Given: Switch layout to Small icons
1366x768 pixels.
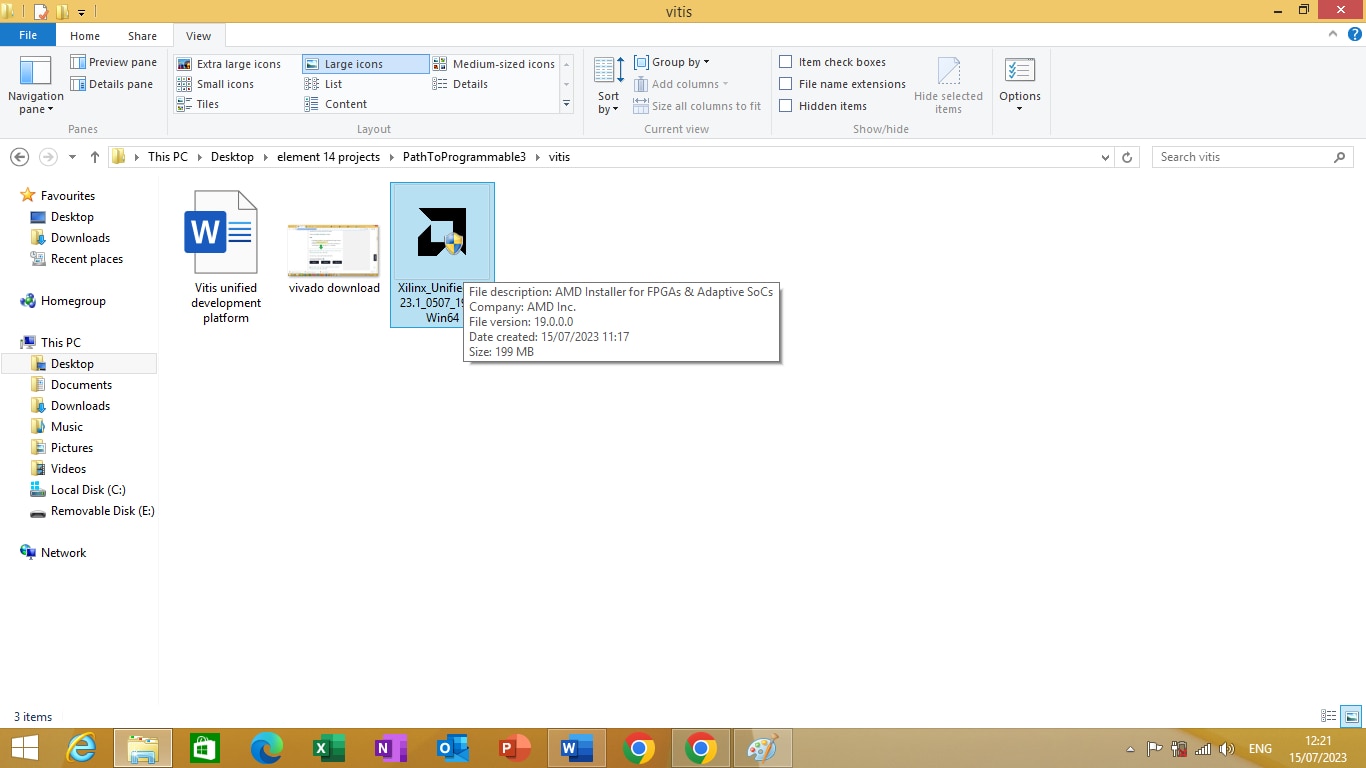Looking at the screenshot, I should 215,84.
